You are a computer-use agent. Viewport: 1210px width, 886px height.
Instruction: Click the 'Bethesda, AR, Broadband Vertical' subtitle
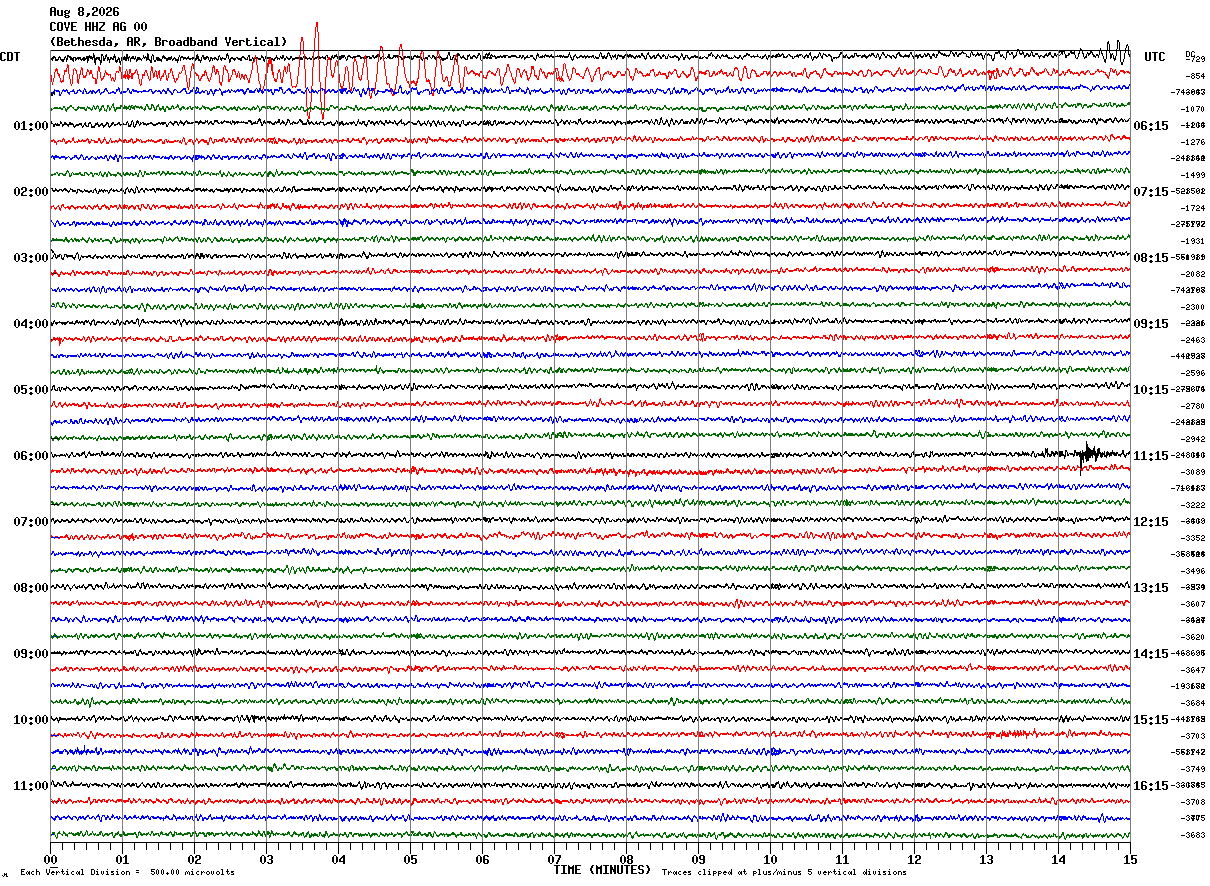(168, 42)
